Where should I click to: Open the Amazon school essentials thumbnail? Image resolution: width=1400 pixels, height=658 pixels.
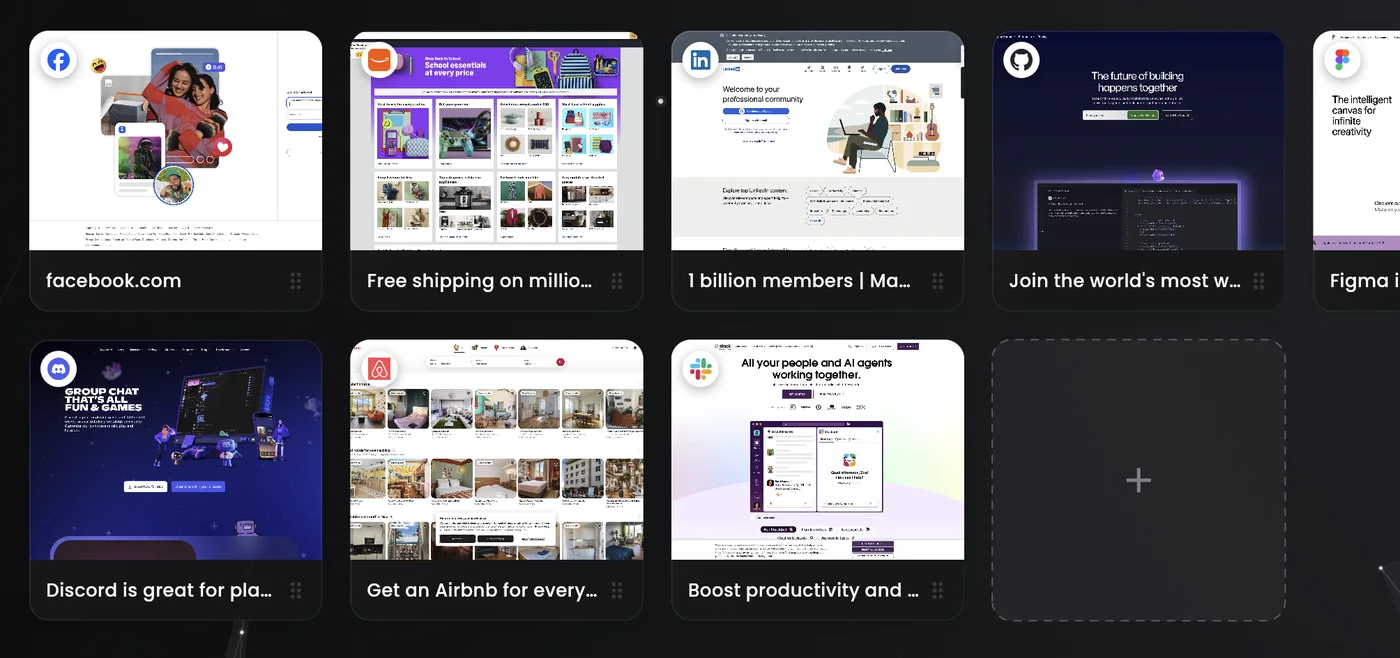click(497, 141)
